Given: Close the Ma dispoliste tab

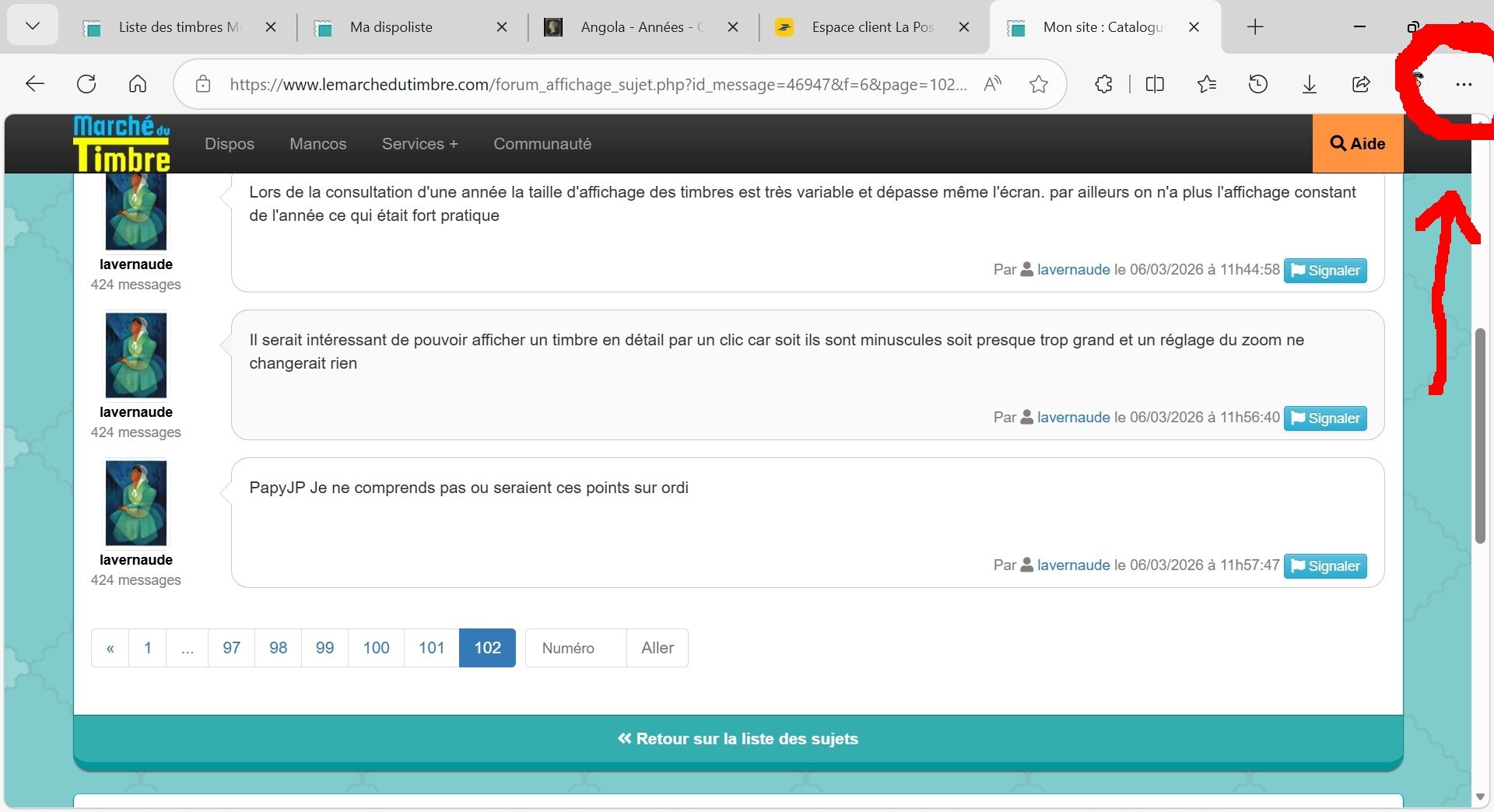Looking at the screenshot, I should click(502, 27).
